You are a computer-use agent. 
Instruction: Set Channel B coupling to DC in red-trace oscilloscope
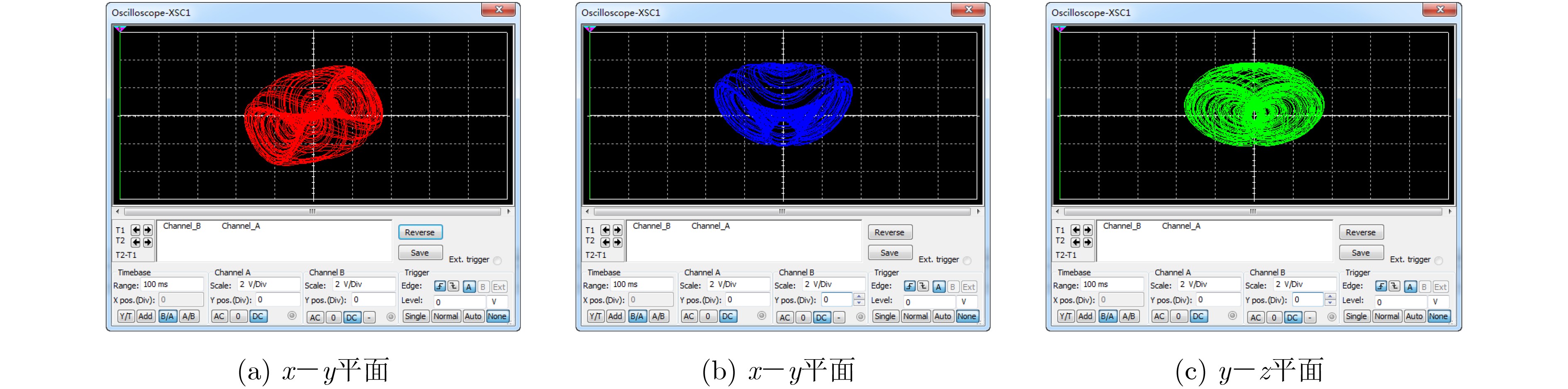click(x=352, y=318)
